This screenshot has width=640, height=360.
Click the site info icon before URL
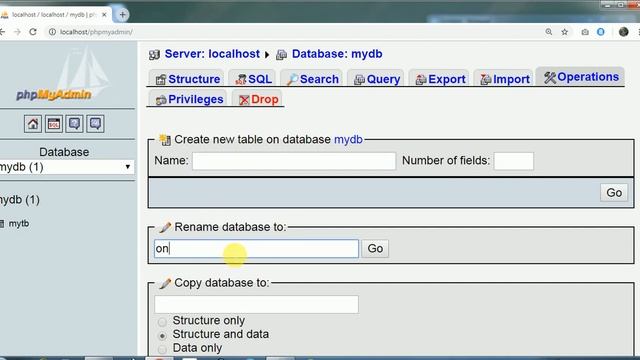pos(52,32)
